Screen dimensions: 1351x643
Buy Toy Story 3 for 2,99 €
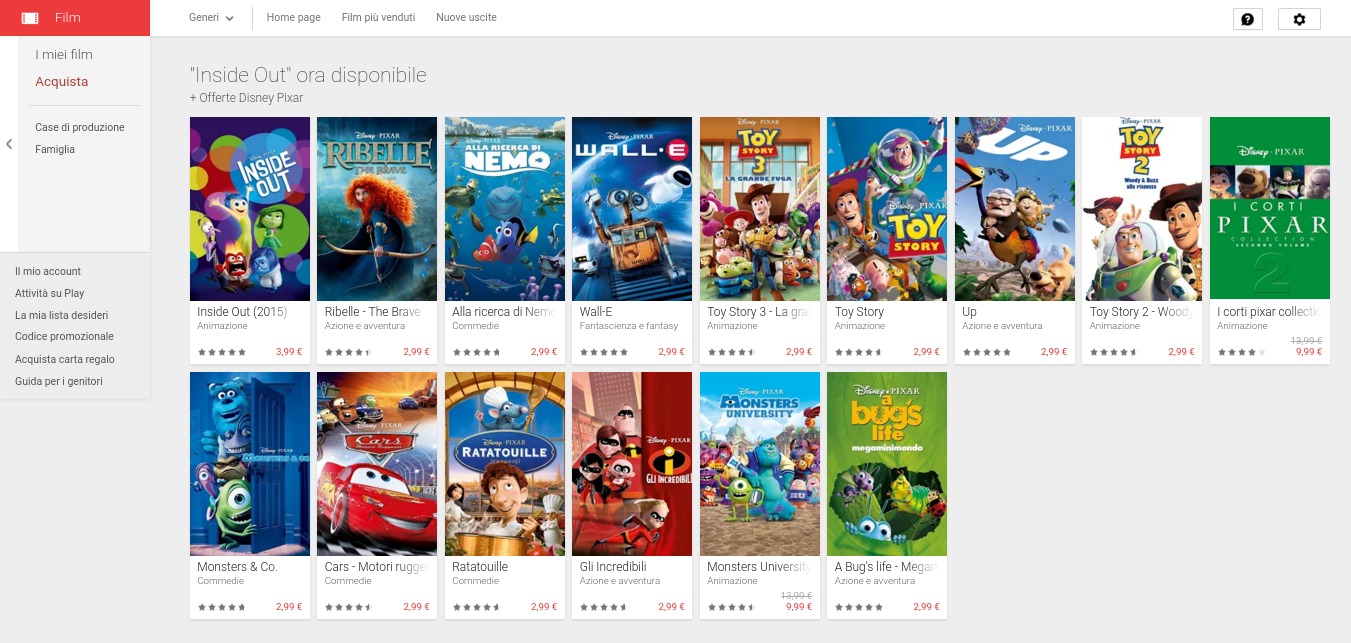[799, 352]
